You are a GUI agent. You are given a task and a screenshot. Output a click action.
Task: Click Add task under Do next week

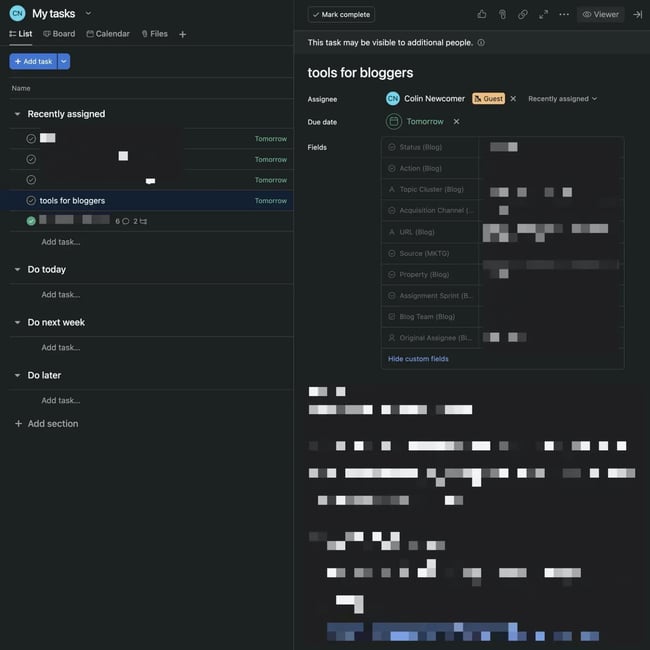pos(61,348)
